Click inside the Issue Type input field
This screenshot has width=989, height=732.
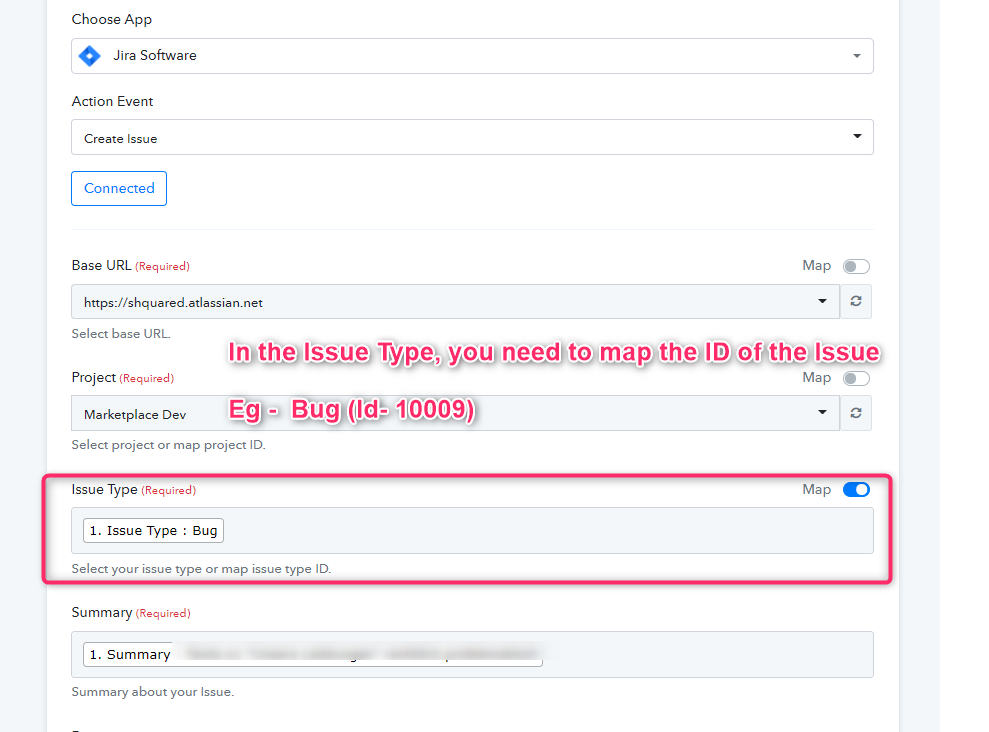472,531
